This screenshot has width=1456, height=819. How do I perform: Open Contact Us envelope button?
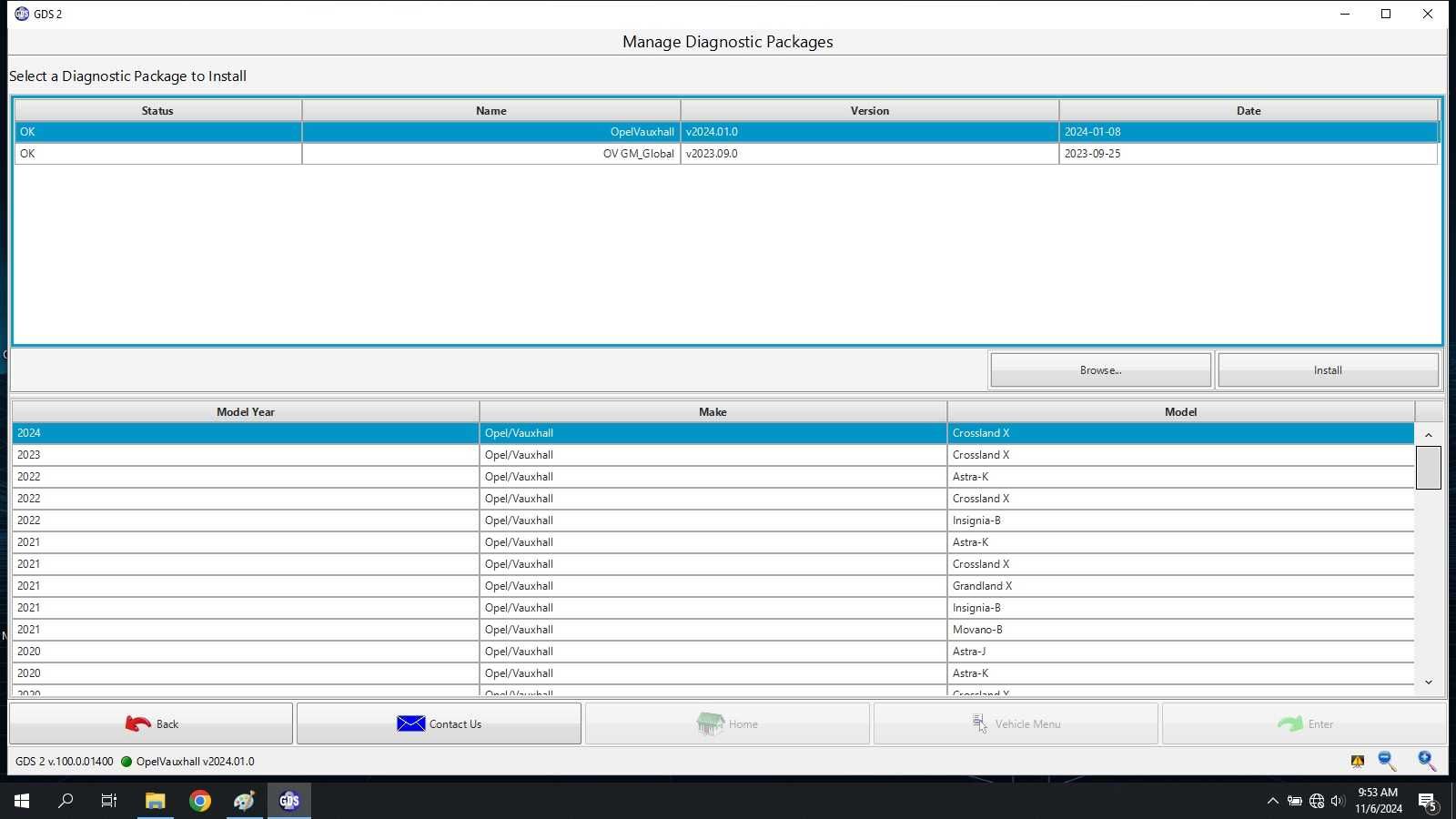coord(439,723)
